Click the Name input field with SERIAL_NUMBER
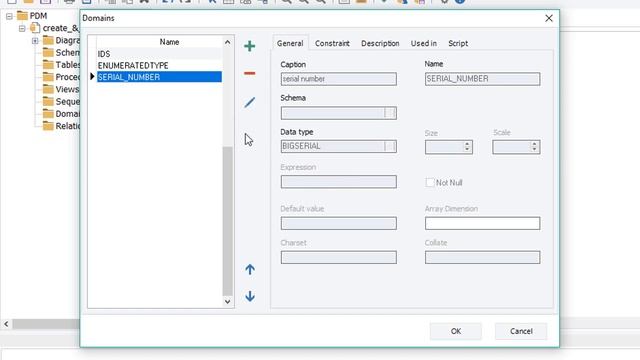This screenshot has width=640, height=360. [x=482, y=79]
